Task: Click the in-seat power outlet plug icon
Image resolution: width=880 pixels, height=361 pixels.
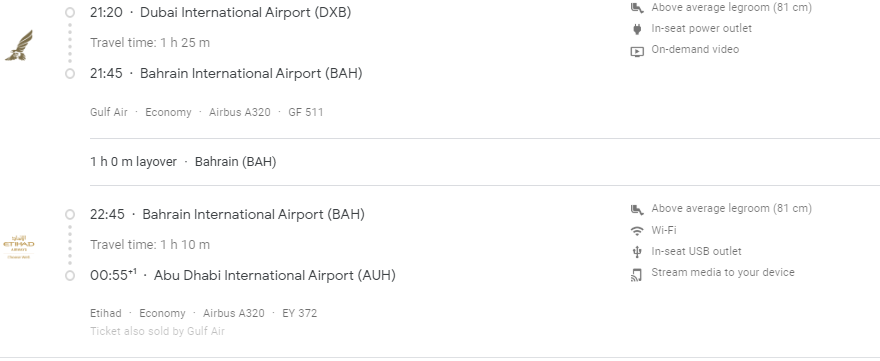Action: [636, 29]
